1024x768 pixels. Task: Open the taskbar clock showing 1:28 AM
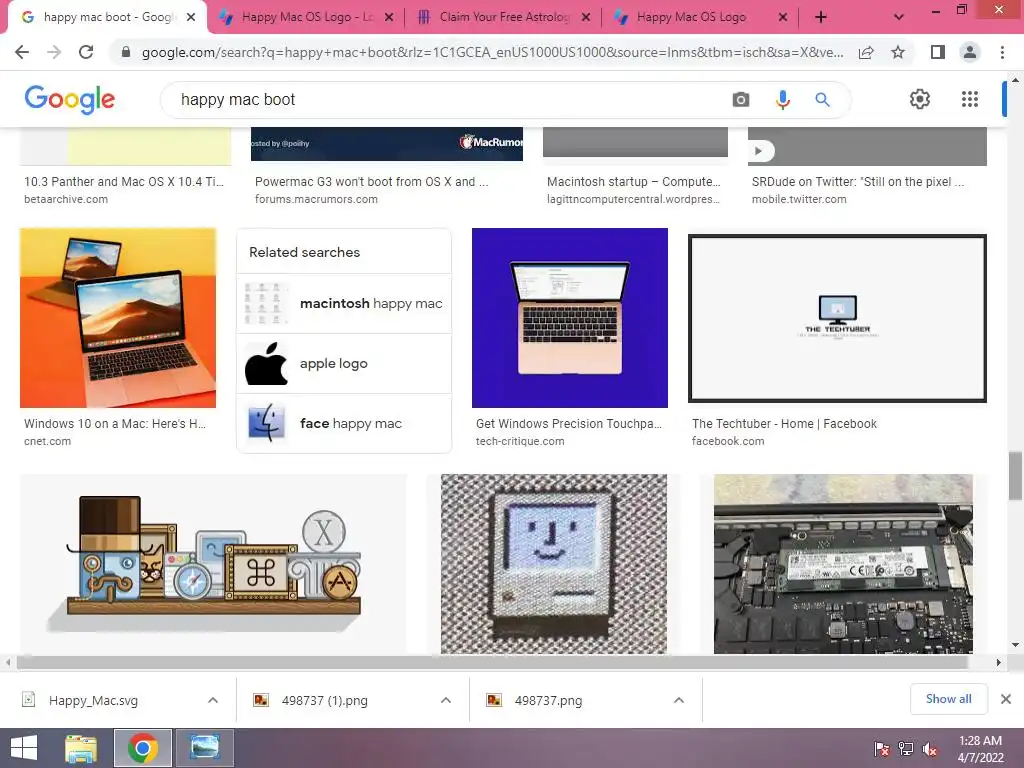click(980, 748)
